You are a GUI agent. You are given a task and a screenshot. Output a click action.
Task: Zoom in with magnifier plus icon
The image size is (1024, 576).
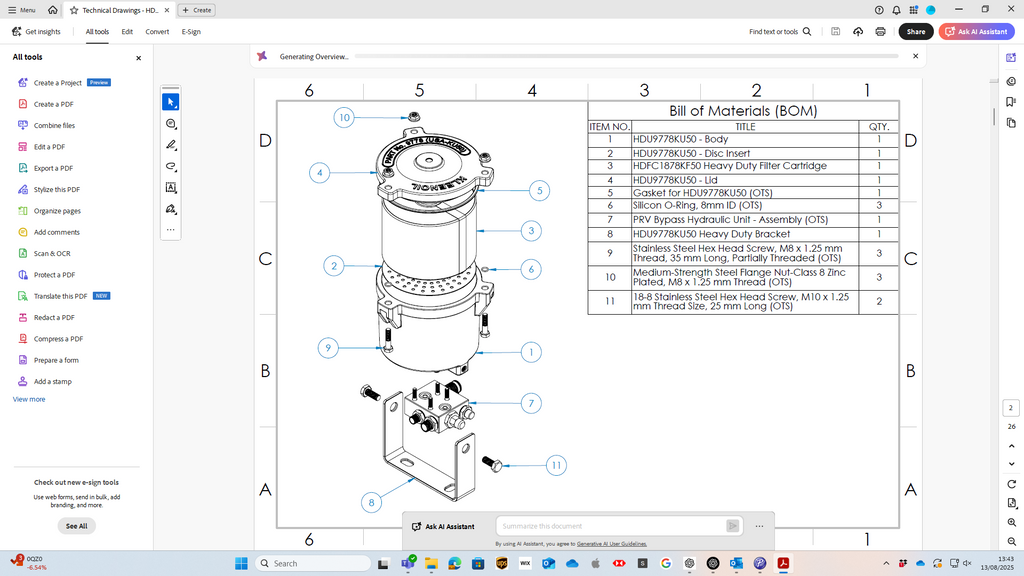[1012, 522]
